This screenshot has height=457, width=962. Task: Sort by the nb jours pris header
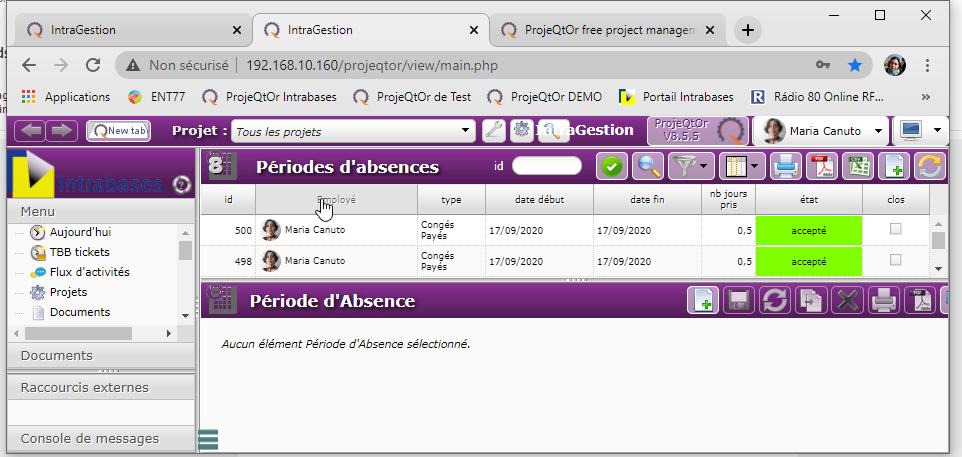(x=728, y=199)
